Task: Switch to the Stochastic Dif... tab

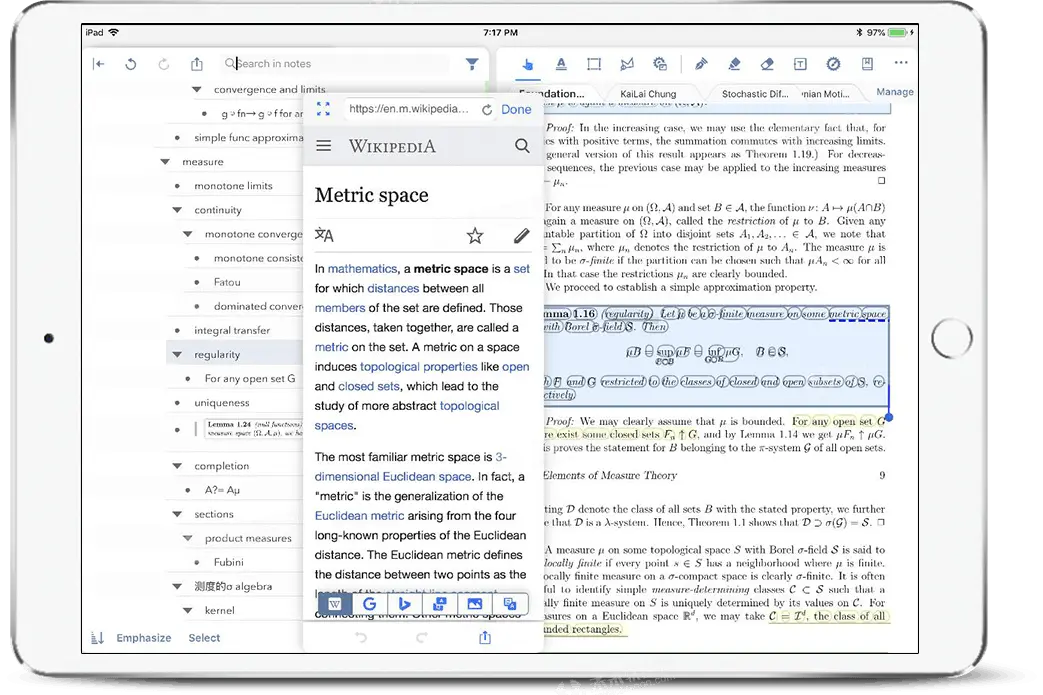Action: [x=754, y=94]
